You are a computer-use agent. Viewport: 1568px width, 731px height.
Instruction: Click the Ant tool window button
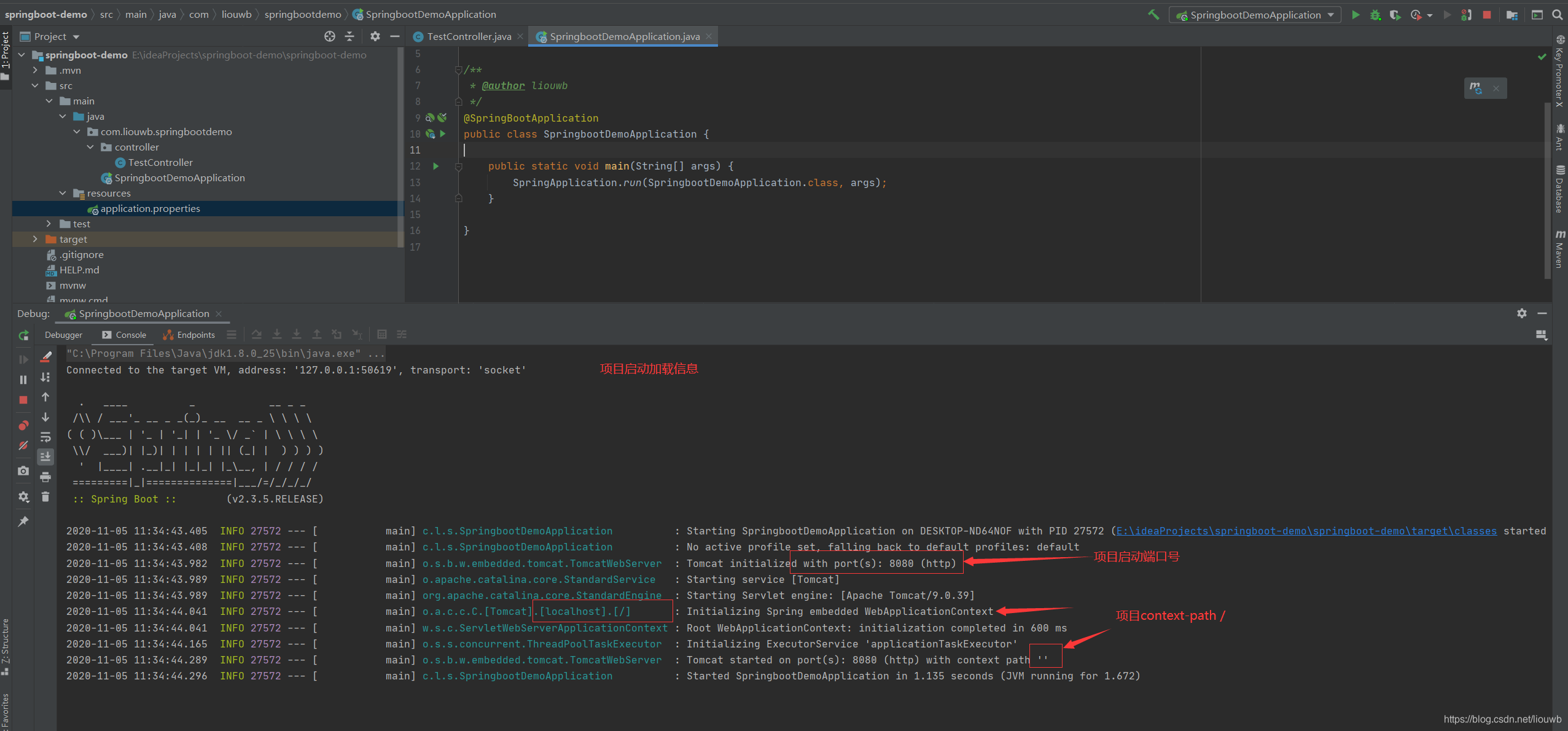pyautogui.click(x=1560, y=136)
